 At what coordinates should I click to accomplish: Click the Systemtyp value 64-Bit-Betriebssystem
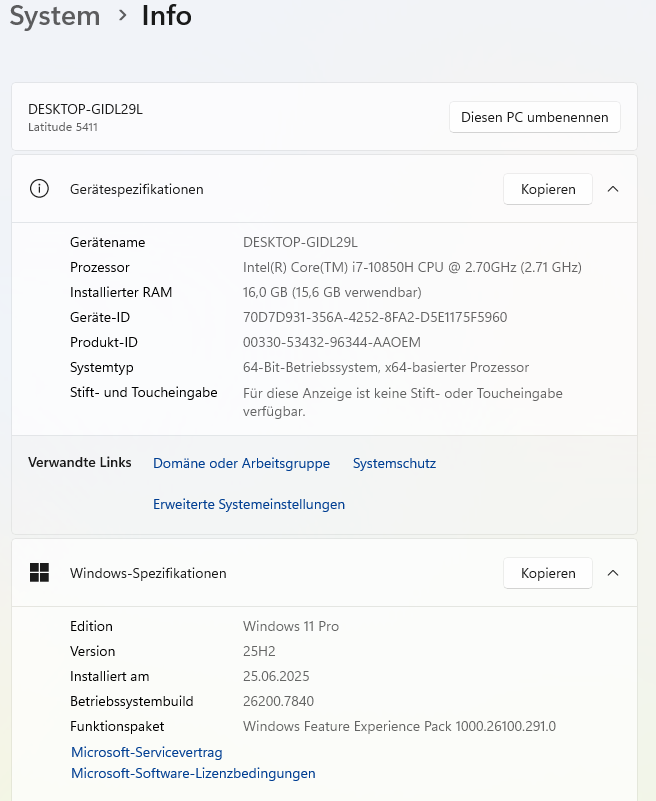click(386, 367)
